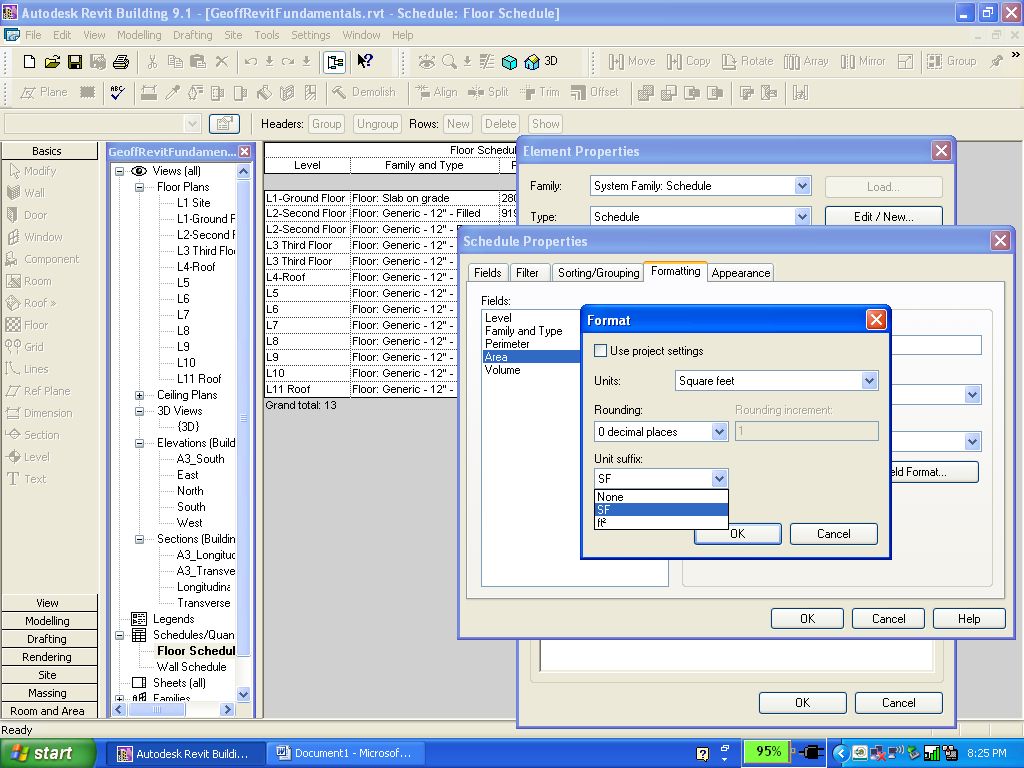The image size is (1024, 768).
Task: Select the Align tool
Action: (x=437, y=93)
